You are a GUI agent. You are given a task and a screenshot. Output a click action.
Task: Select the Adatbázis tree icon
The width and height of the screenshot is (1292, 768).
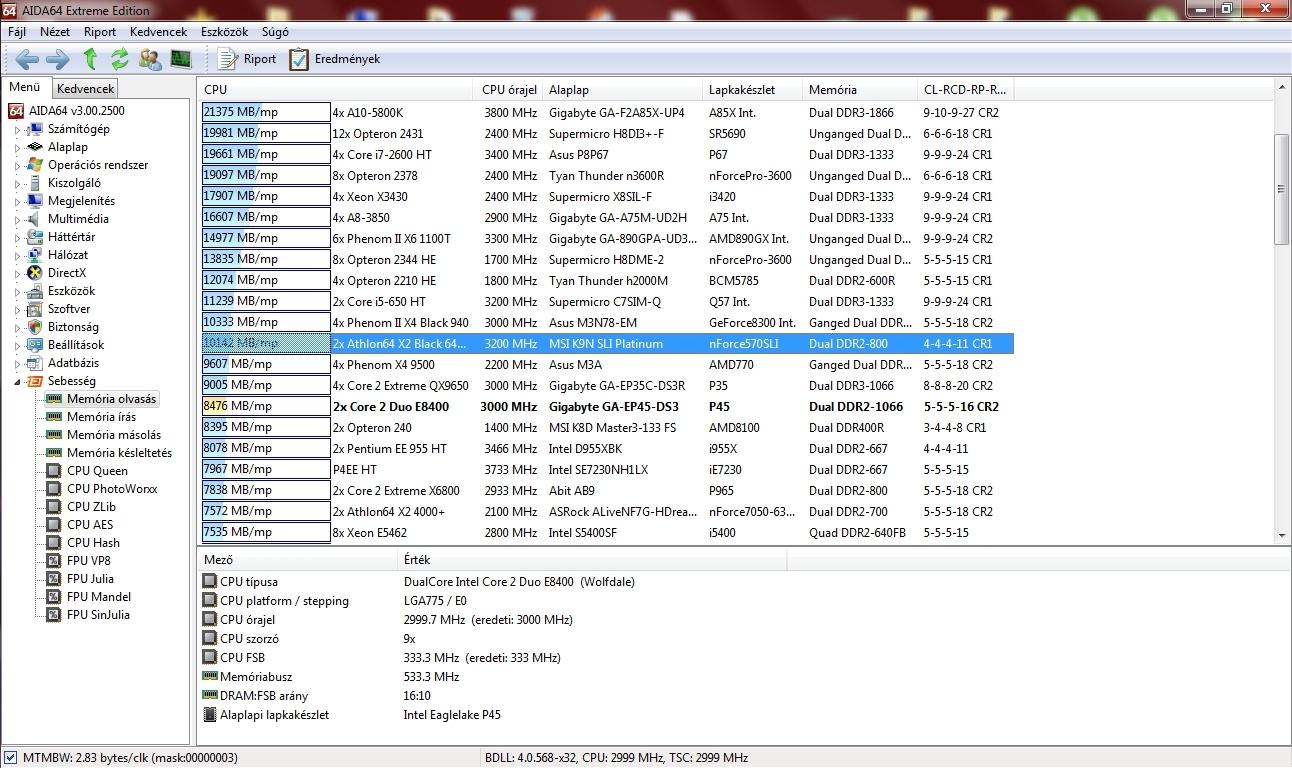(35, 363)
